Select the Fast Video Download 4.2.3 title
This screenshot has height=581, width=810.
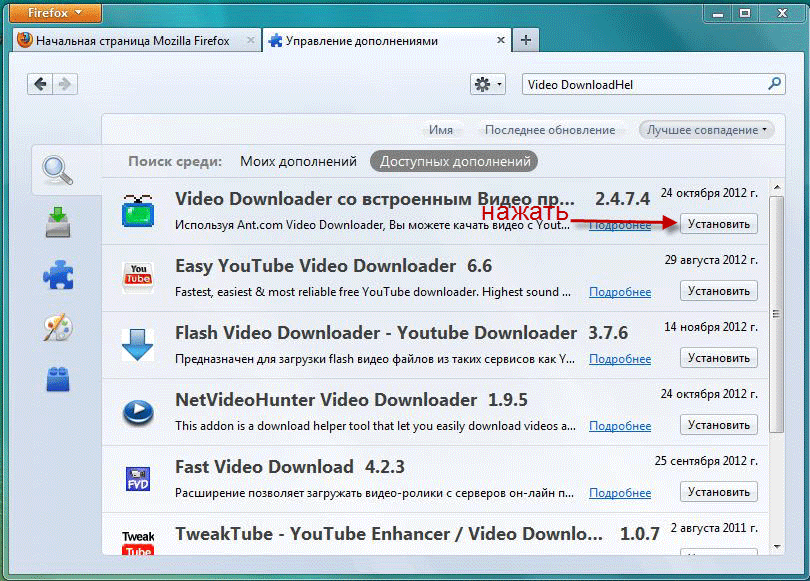tap(290, 467)
